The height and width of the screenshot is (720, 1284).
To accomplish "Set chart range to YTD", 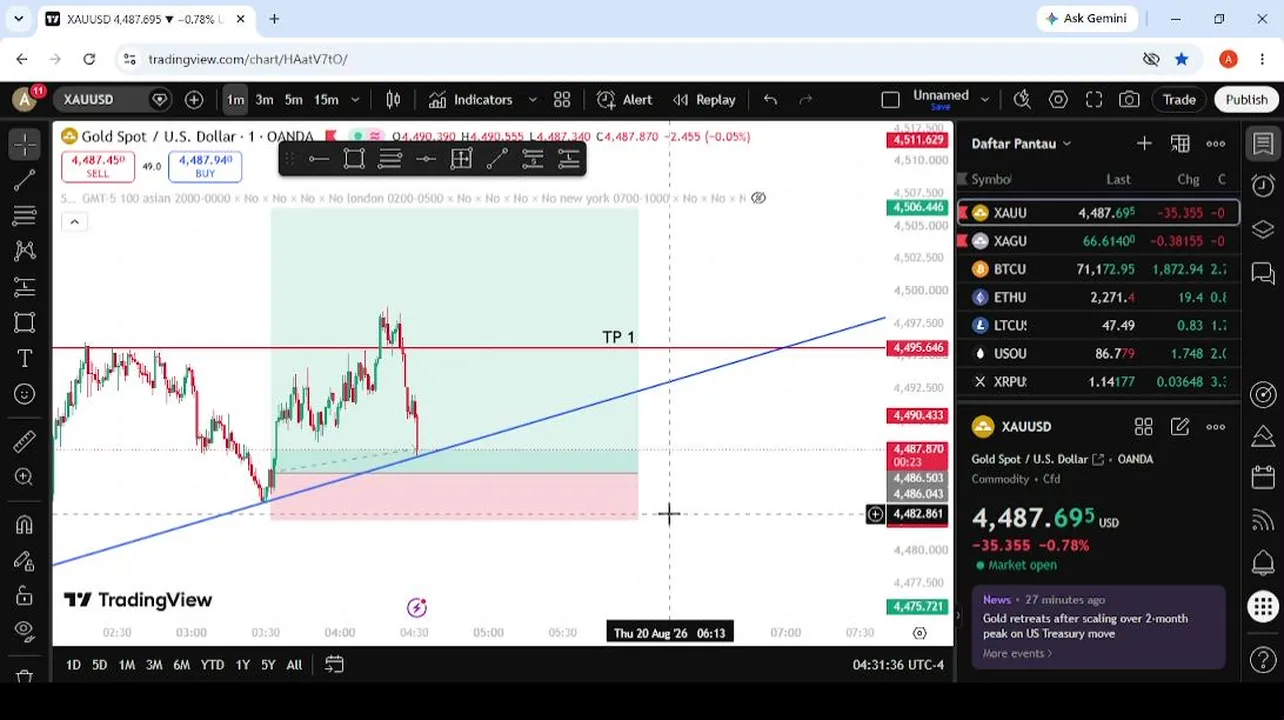I will [212, 664].
